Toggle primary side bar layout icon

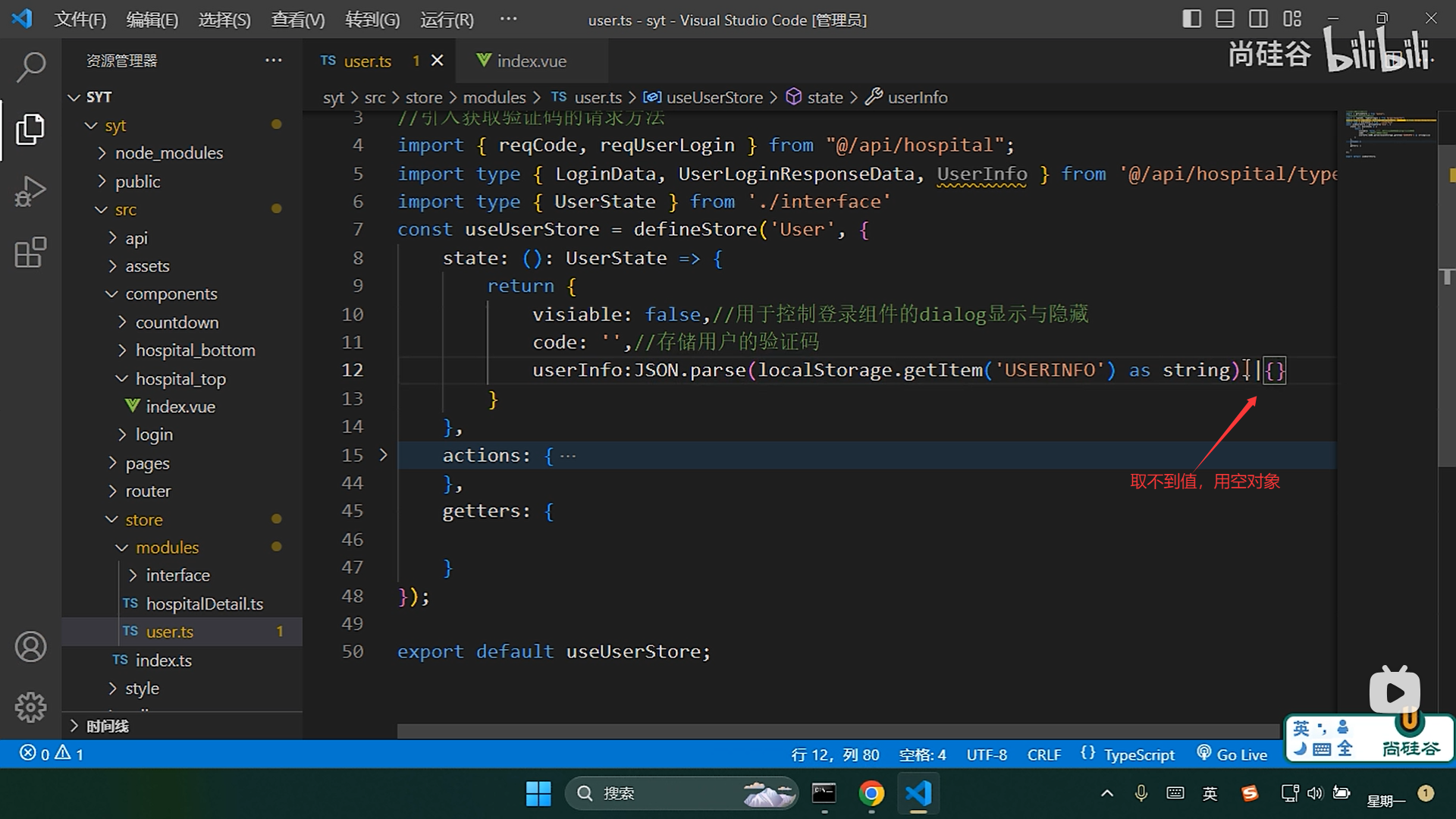1191,19
